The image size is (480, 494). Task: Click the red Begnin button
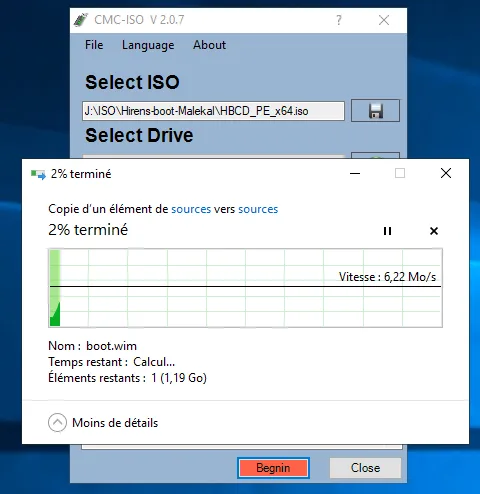pyautogui.click(x=273, y=468)
